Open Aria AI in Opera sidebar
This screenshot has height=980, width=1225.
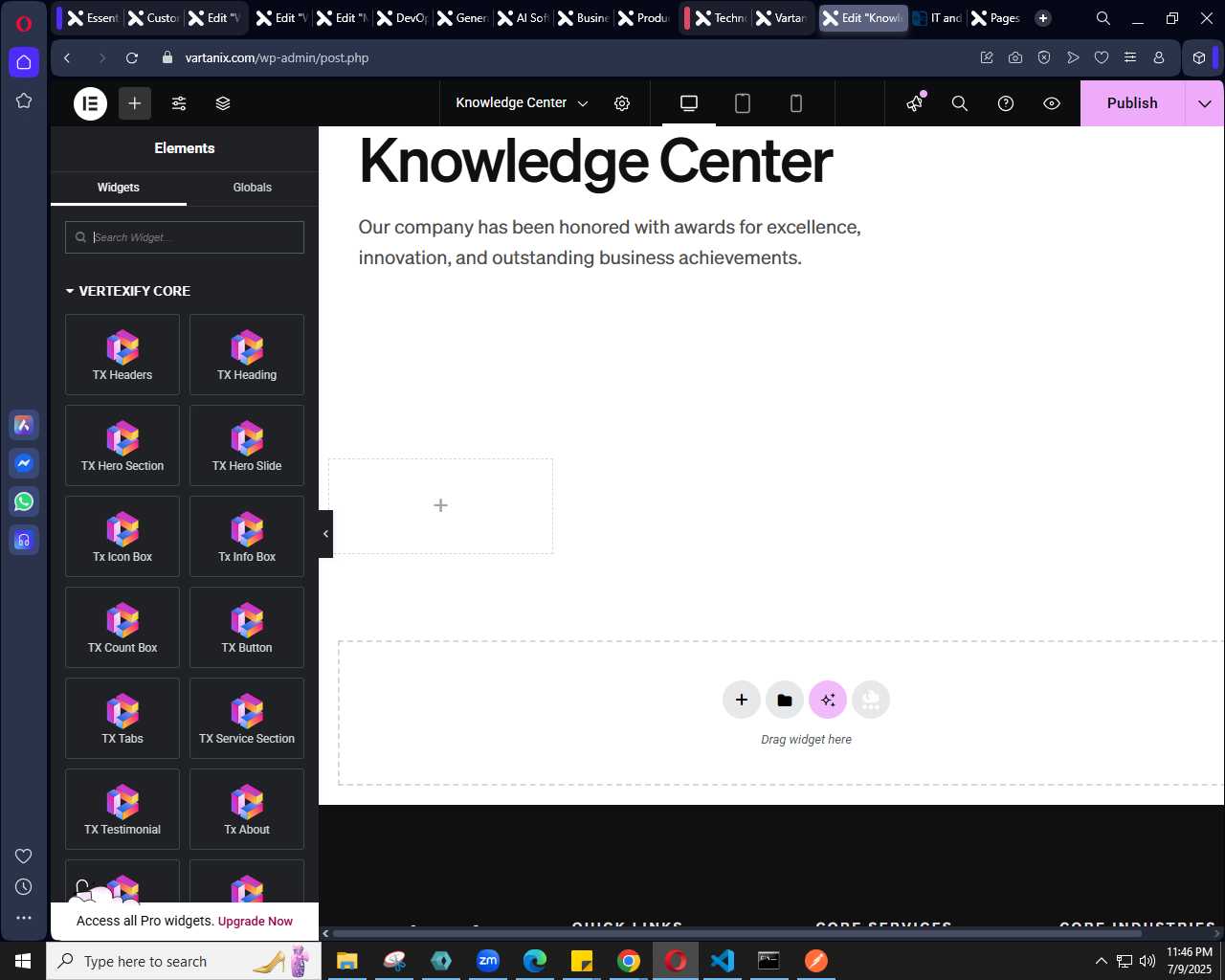[x=24, y=425]
